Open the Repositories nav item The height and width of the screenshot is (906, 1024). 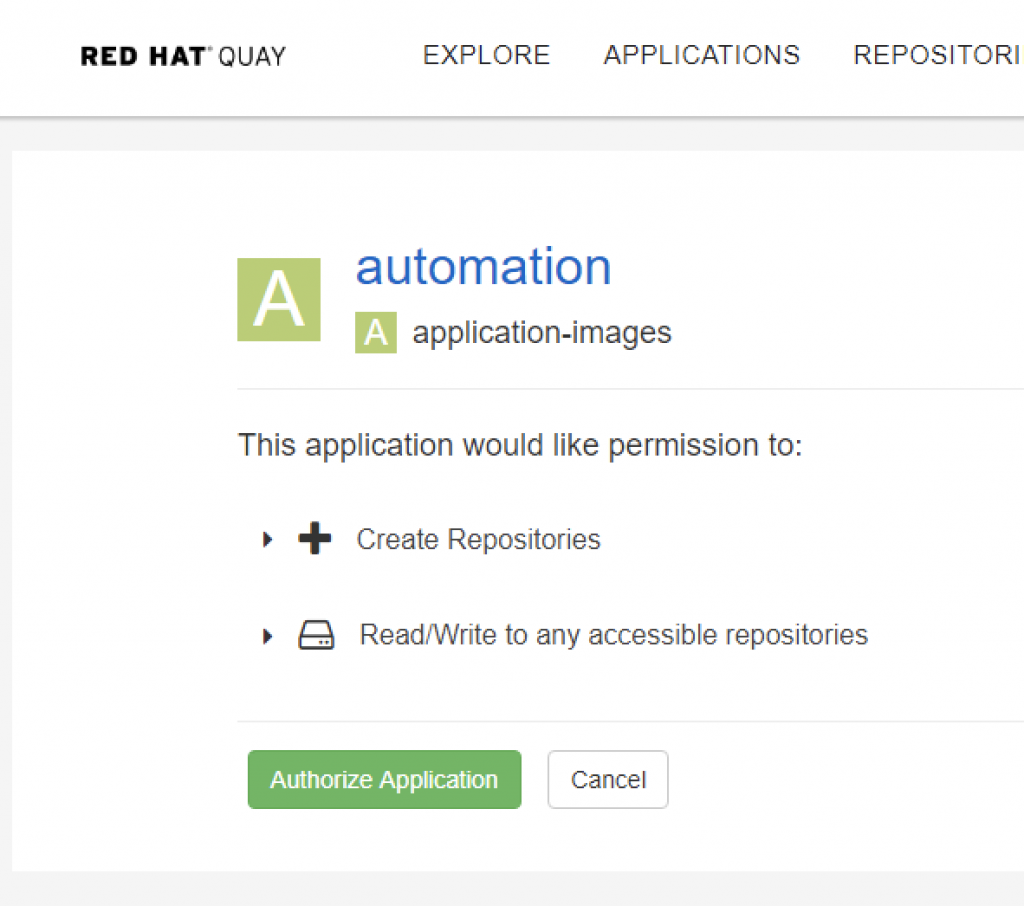[x=938, y=56]
